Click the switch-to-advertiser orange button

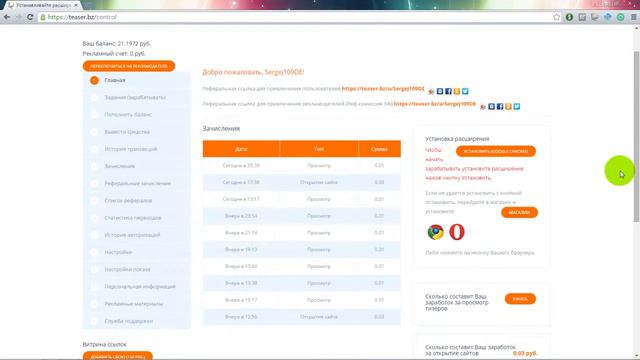point(129,66)
